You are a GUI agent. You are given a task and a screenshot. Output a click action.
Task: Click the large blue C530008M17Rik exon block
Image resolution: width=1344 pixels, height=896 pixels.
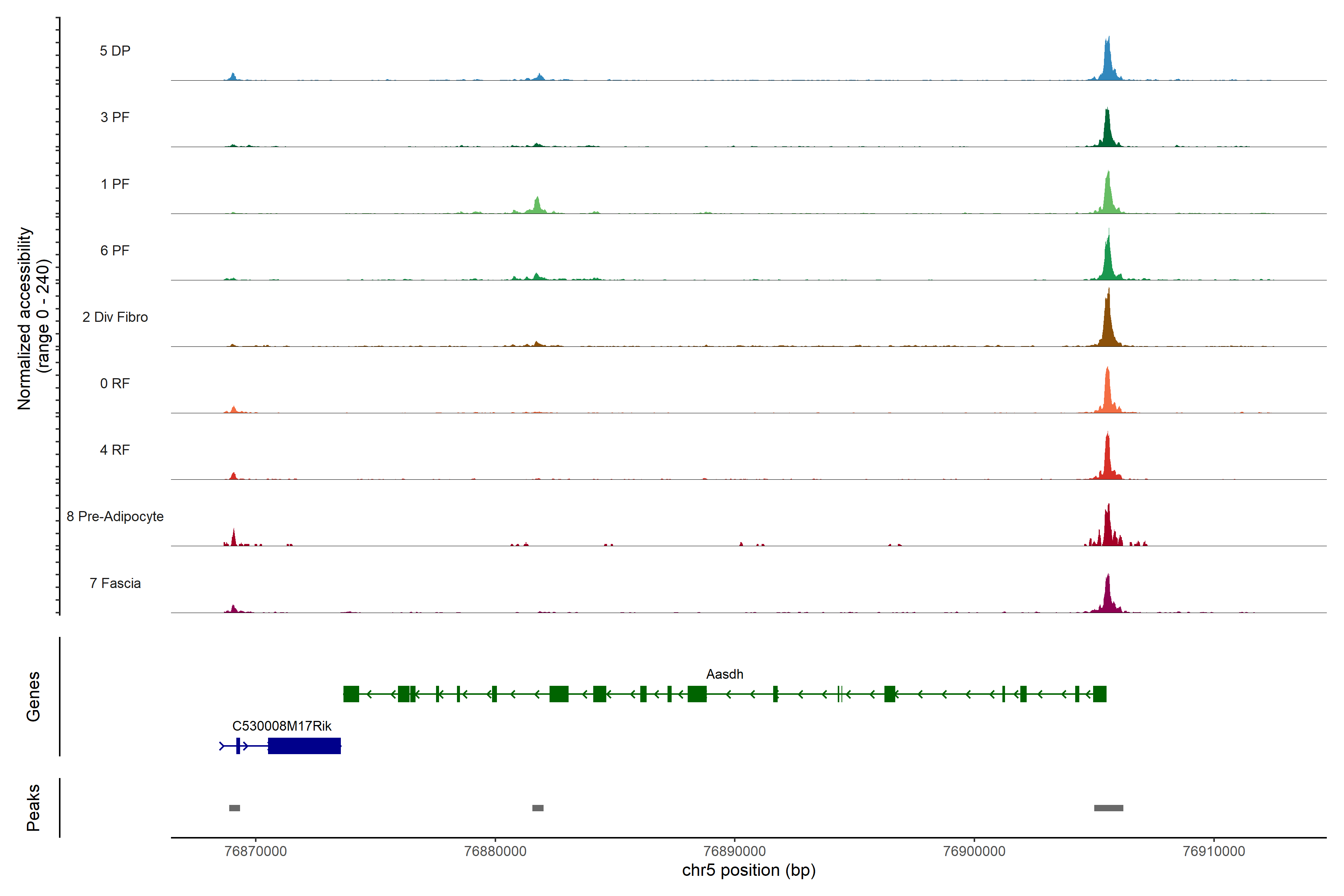pos(304,746)
